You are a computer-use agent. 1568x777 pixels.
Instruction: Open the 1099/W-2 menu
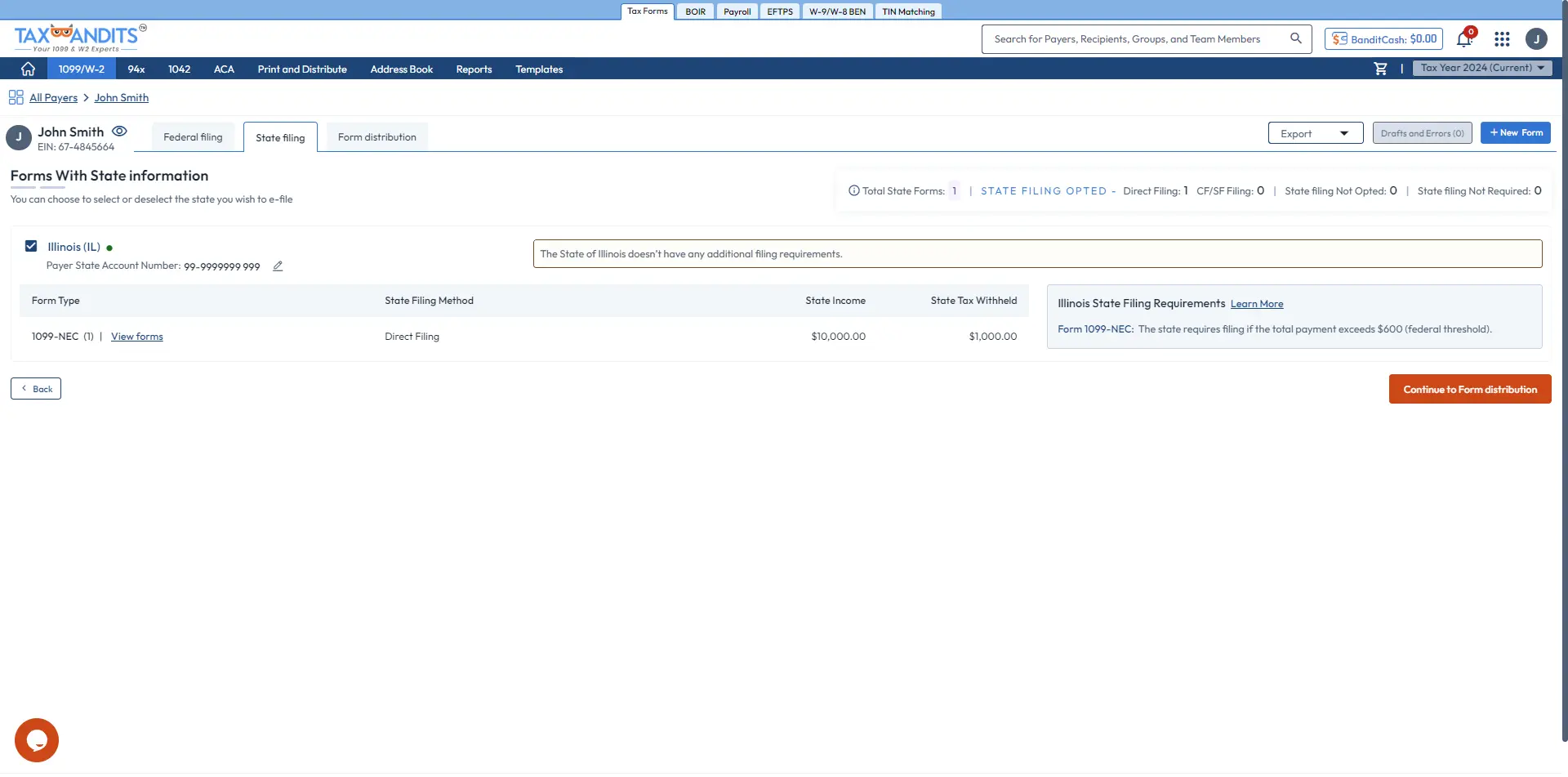82,69
